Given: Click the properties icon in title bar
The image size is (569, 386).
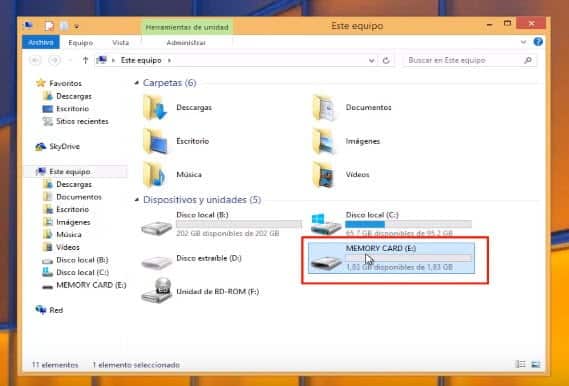Looking at the screenshot, I should click(49, 26).
